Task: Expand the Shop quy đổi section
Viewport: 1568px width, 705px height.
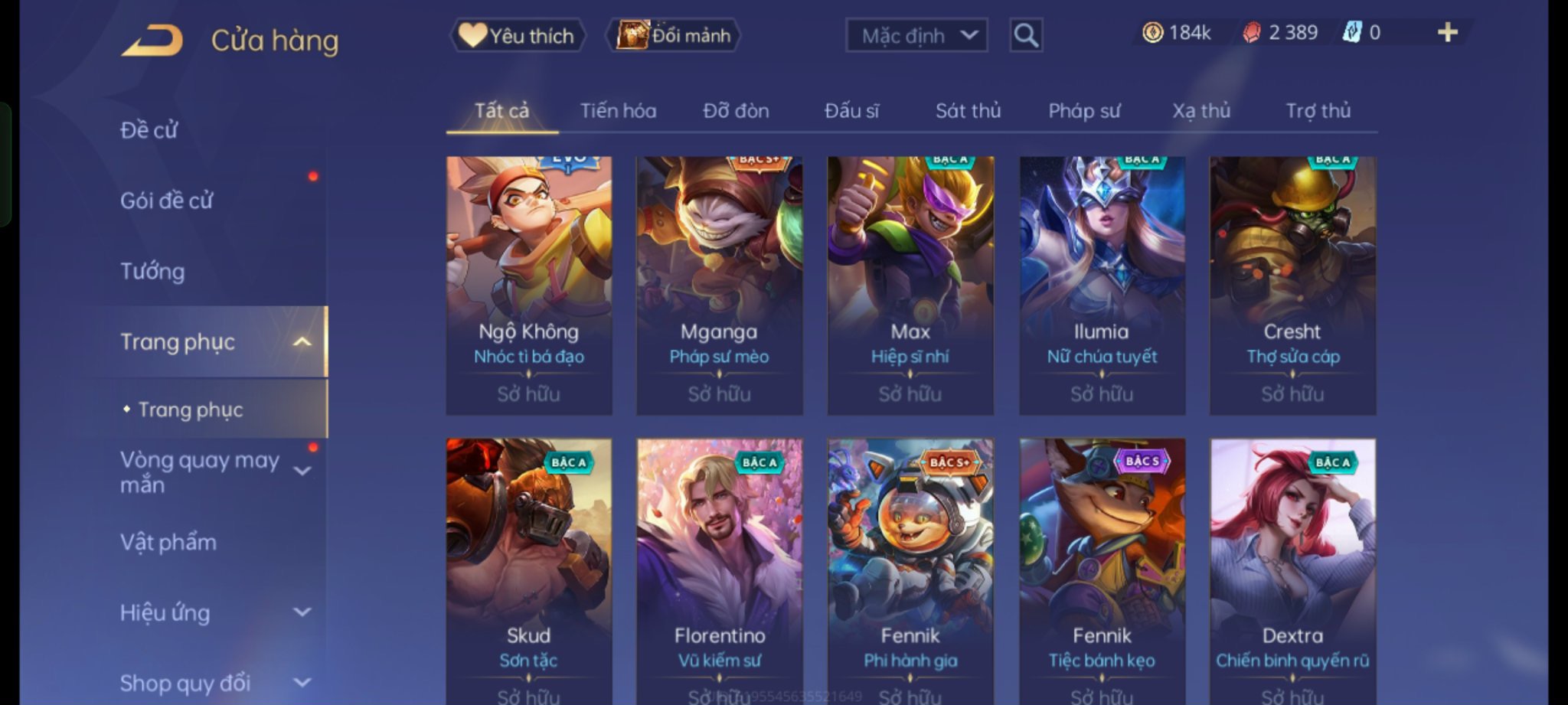Action: point(302,682)
